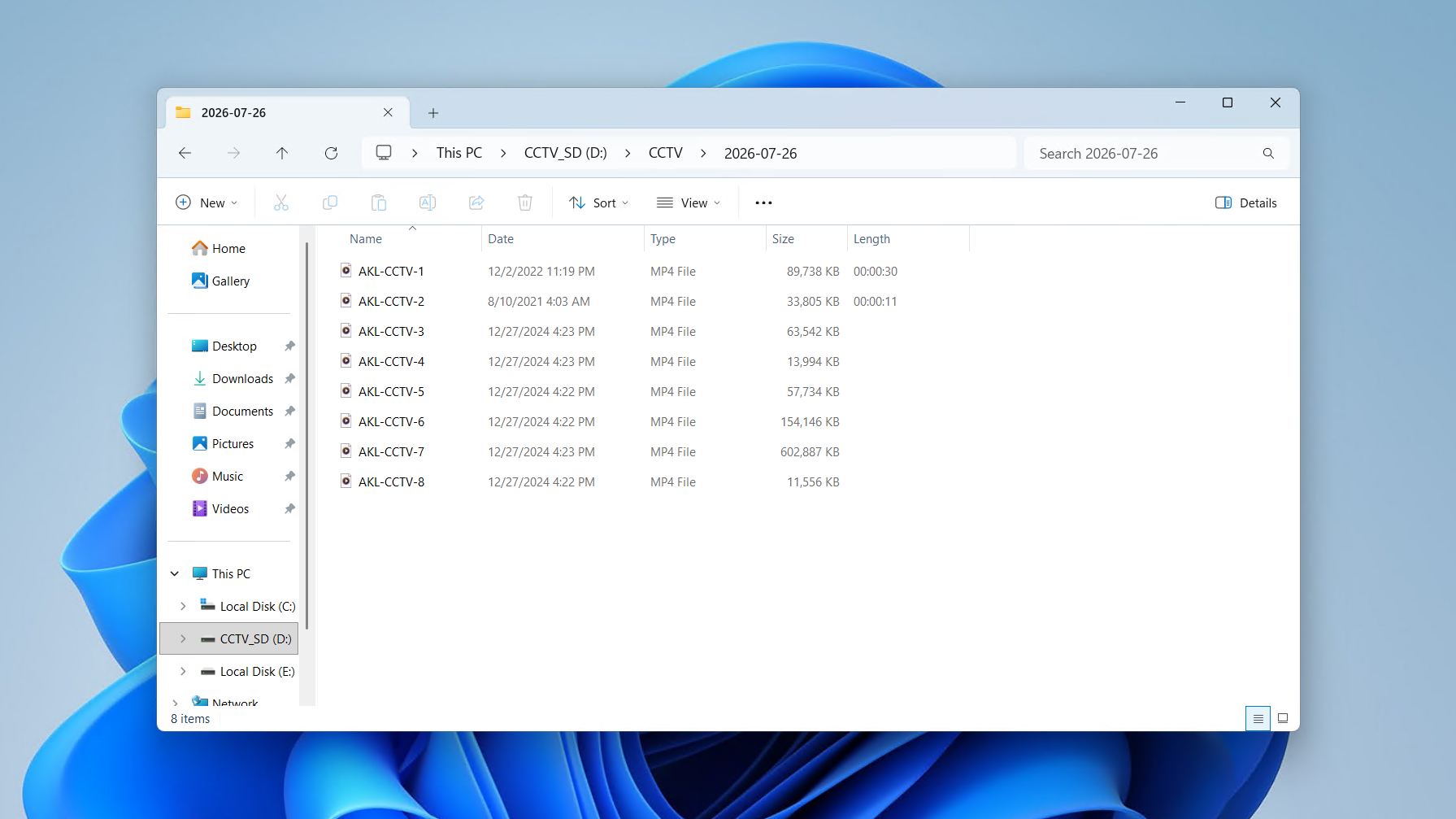The image size is (1456, 819).
Task: Navigate to CCTV breadcrumb
Action: coord(666,153)
